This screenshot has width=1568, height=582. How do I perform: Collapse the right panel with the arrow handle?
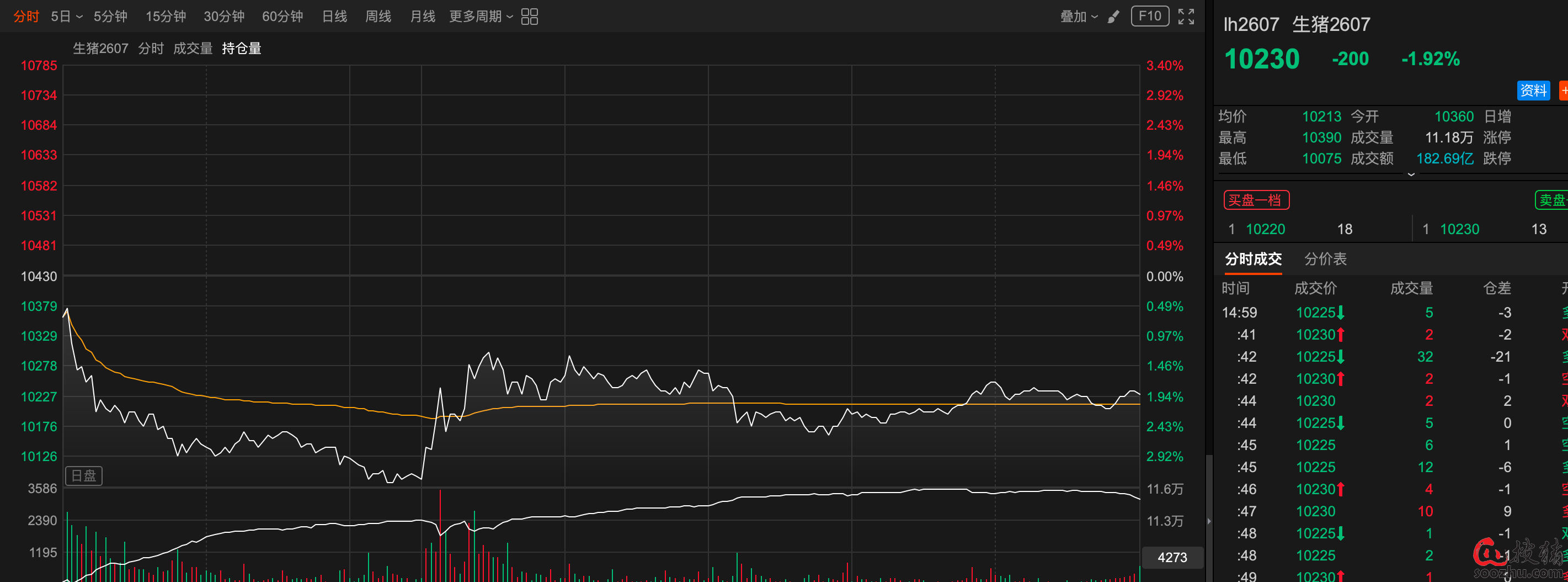point(1209,521)
